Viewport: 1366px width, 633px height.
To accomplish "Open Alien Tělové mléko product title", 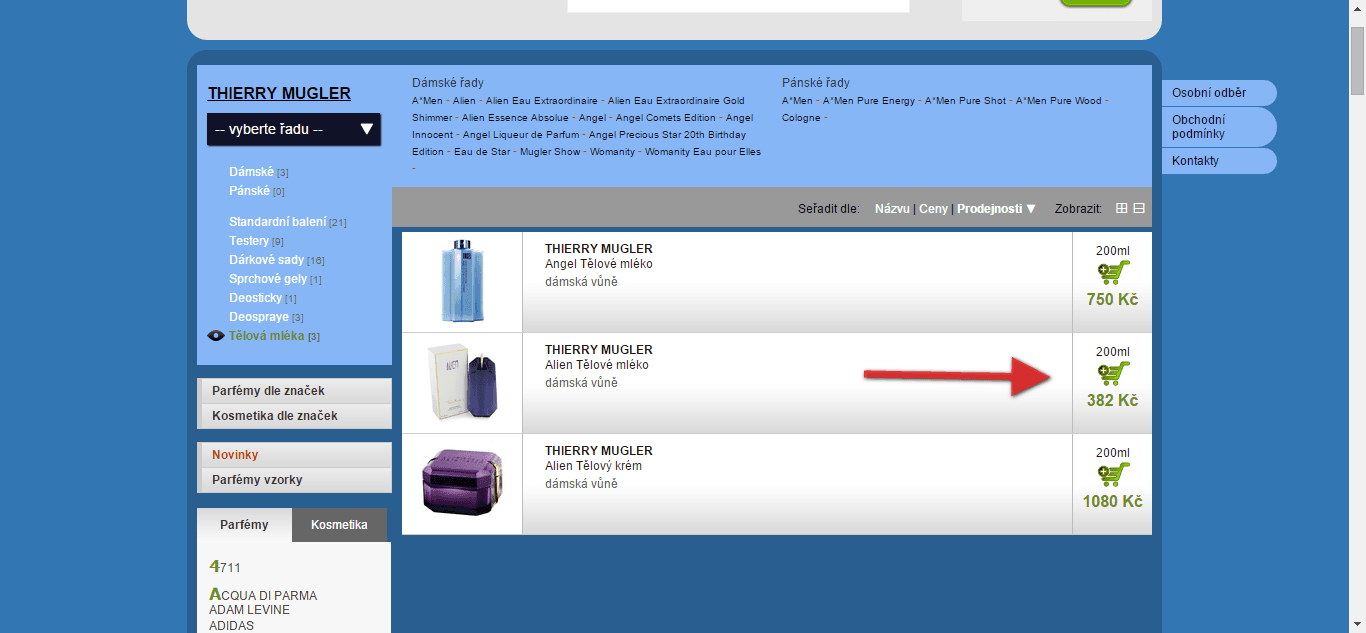I will 597,365.
